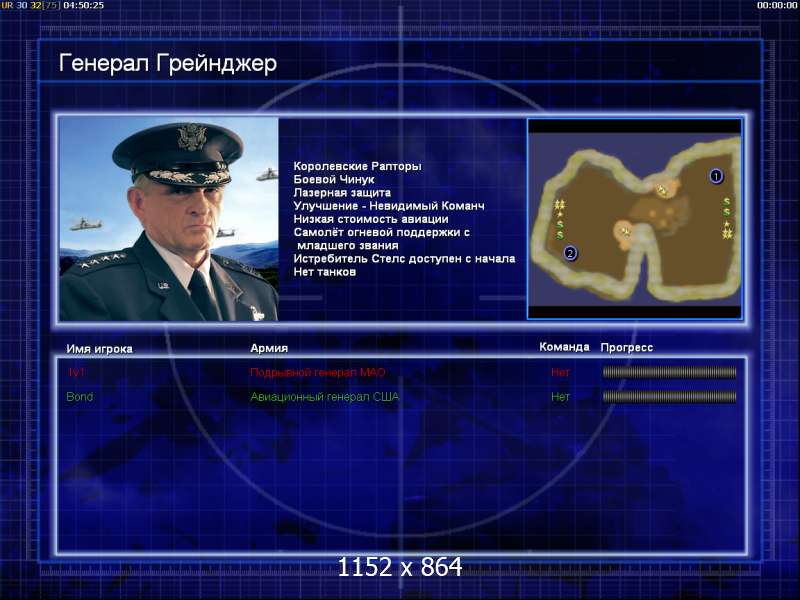Click the progress bar for player Iv1
800x600 pixels.
(669, 372)
